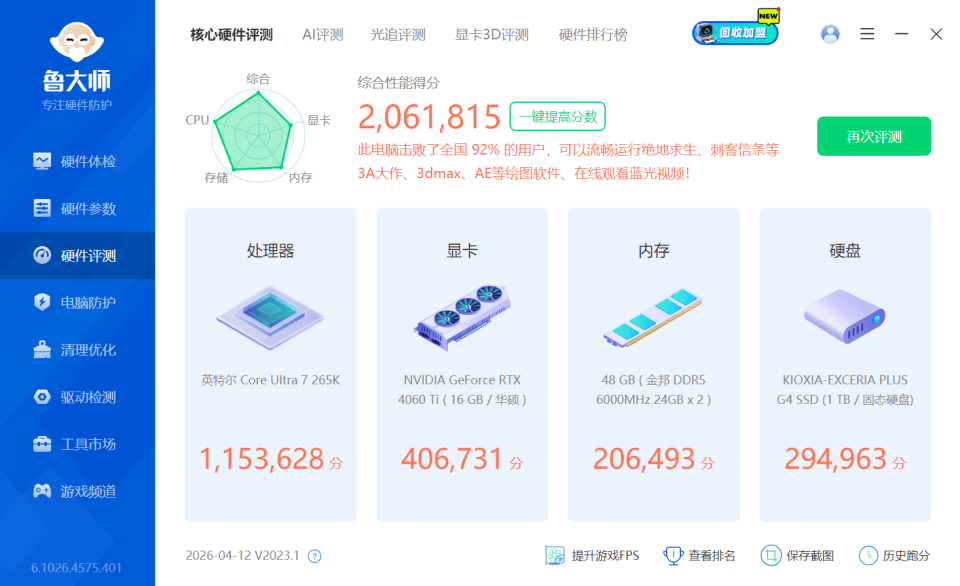Screen dimensions: 960x586
Task: Click the 查看排名 icon at the bottom
Action: (672, 554)
